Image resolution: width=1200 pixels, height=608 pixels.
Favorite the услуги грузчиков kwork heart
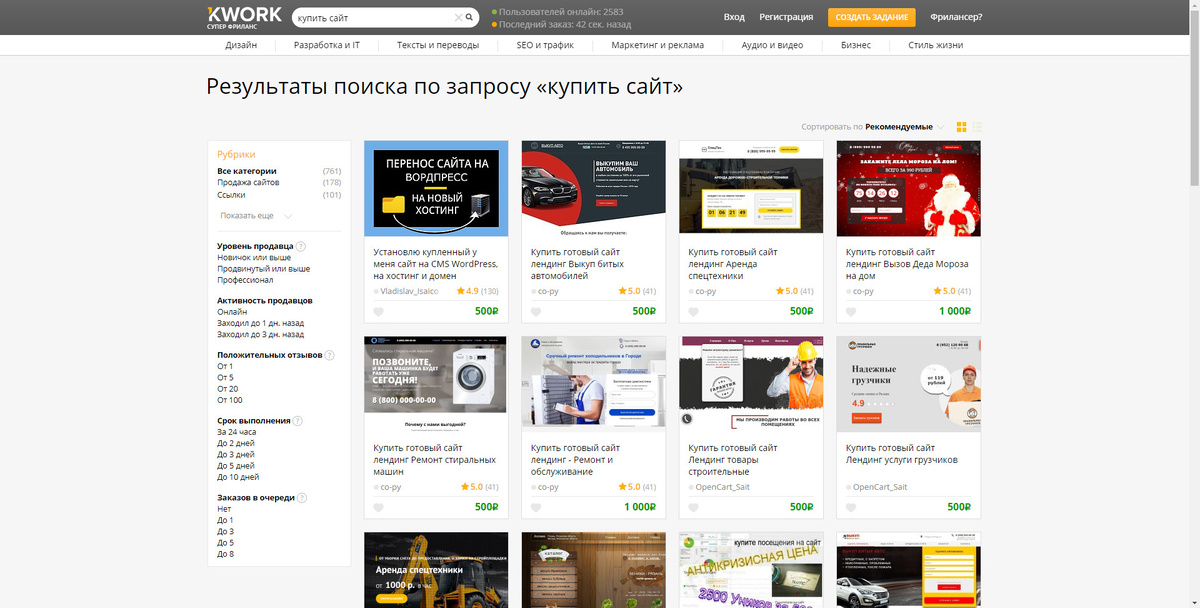pyautogui.click(x=851, y=507)
